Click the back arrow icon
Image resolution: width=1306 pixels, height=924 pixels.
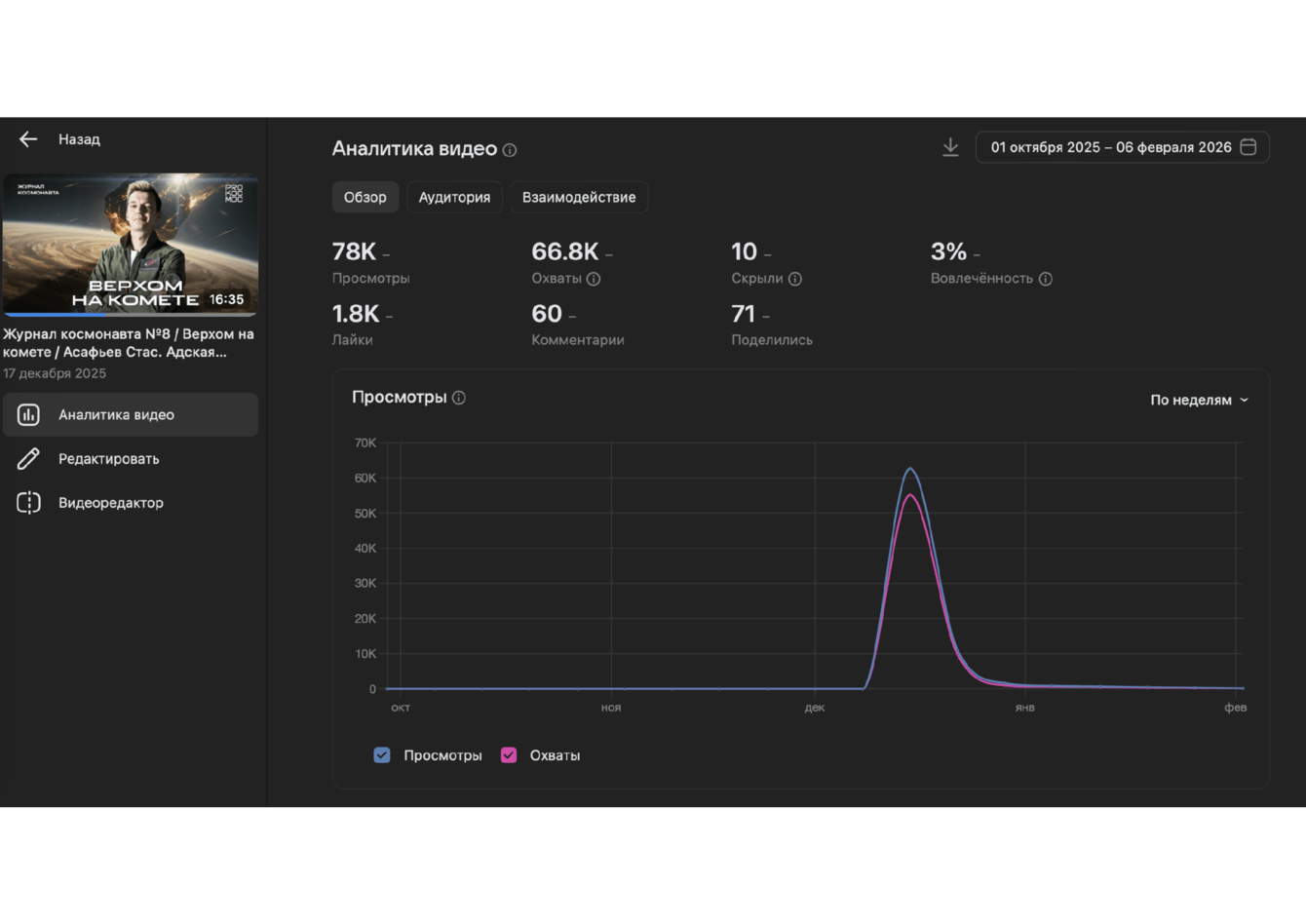click(x=28, y=139)
